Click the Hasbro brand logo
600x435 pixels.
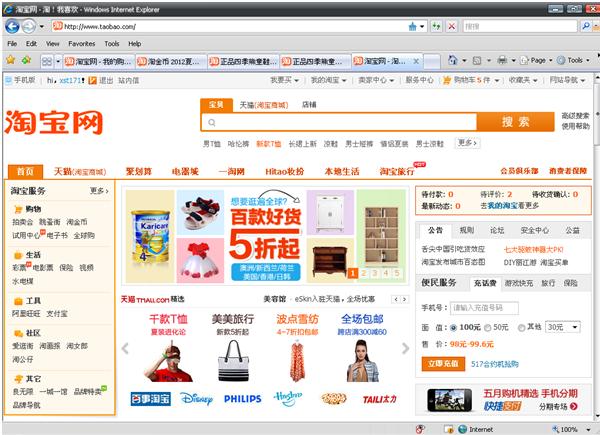coord(288,398)
